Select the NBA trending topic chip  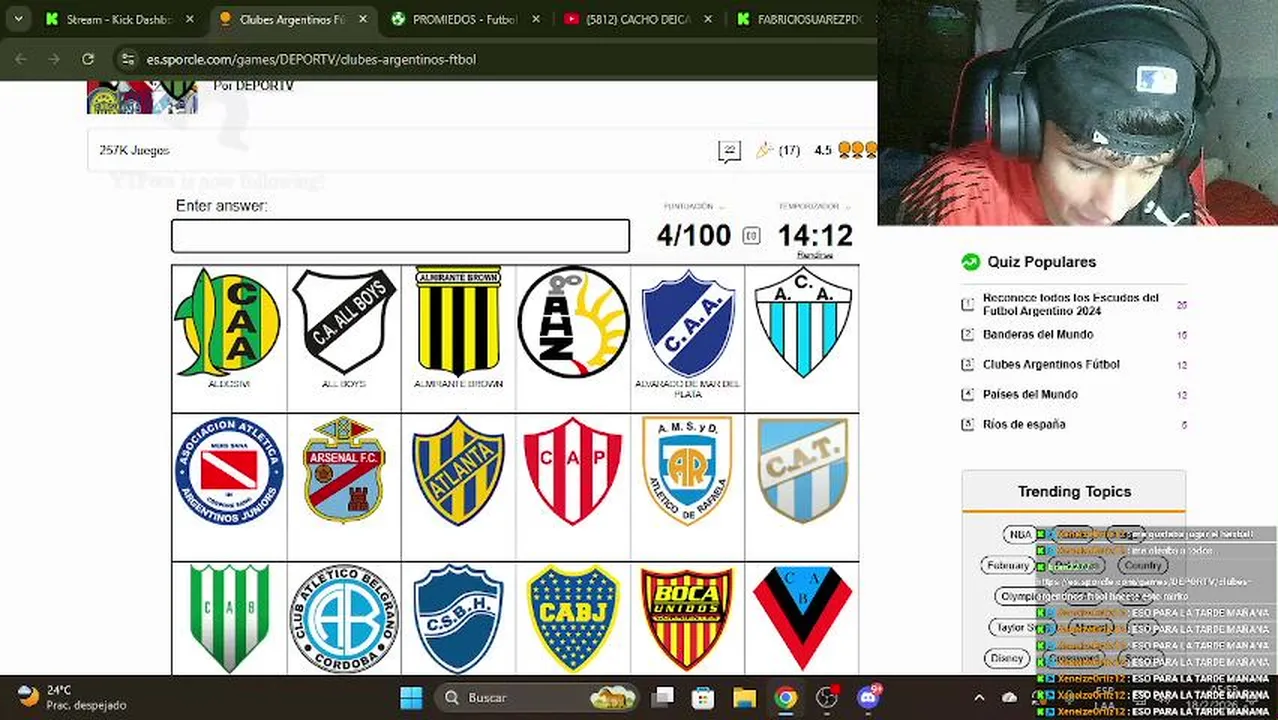(1020, 535)
